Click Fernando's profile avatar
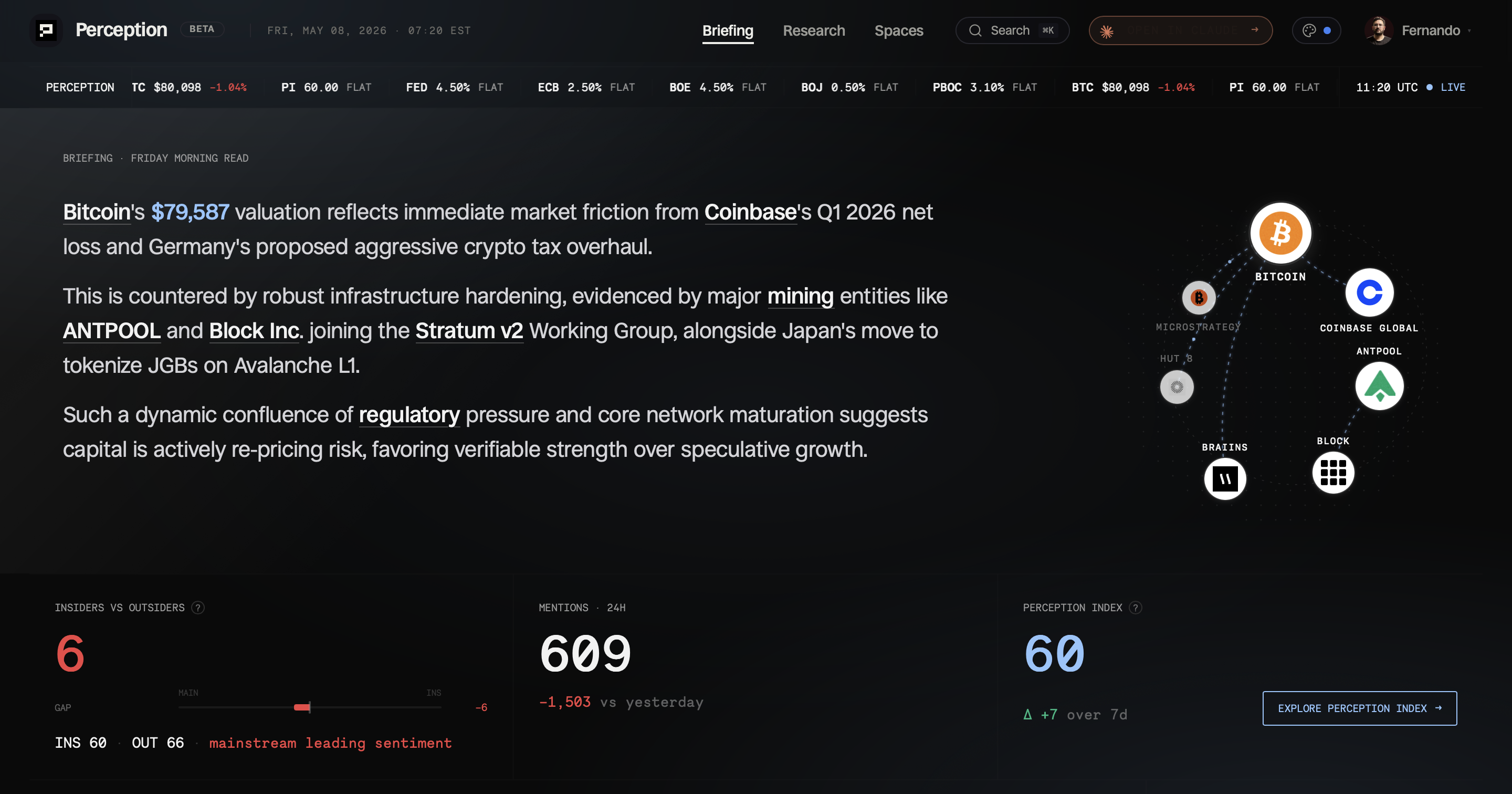This screenshot has height=794, width=1512. coord(1379,30)
